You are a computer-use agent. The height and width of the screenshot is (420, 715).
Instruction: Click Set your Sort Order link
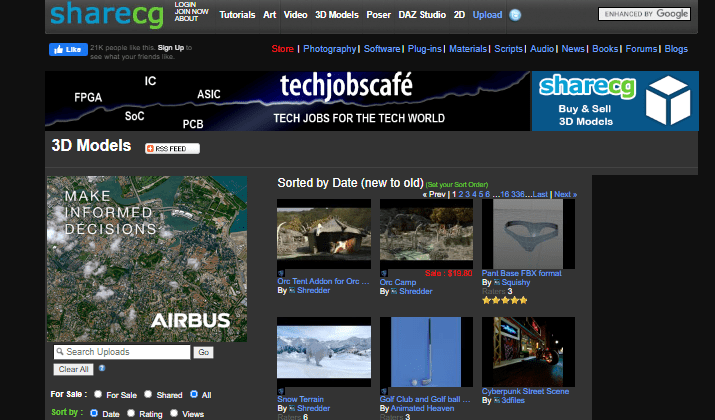(x=457, y=185)
